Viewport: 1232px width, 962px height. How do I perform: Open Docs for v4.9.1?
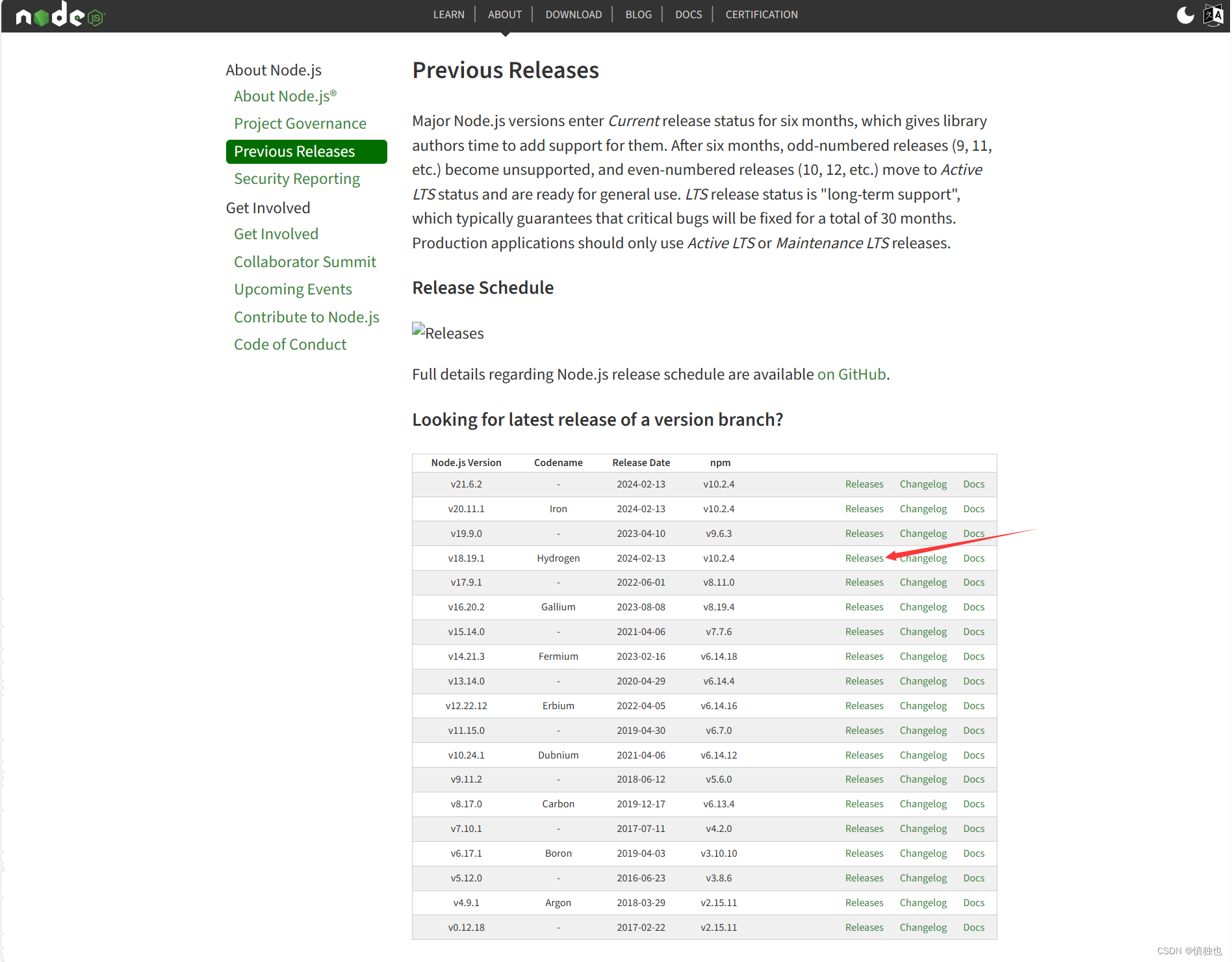tap(973, 903)
